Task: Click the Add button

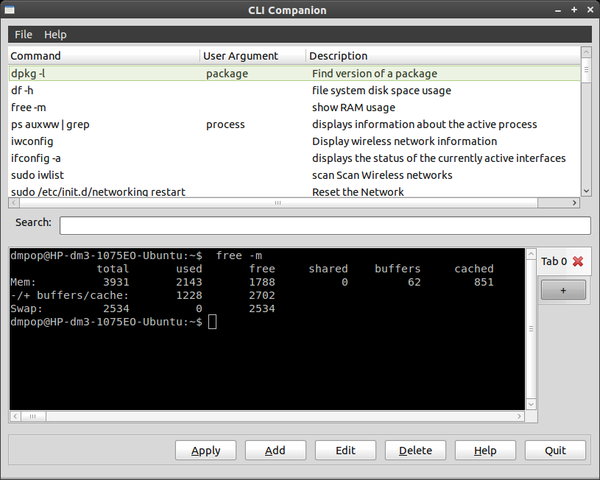Action: click(276, 450)
